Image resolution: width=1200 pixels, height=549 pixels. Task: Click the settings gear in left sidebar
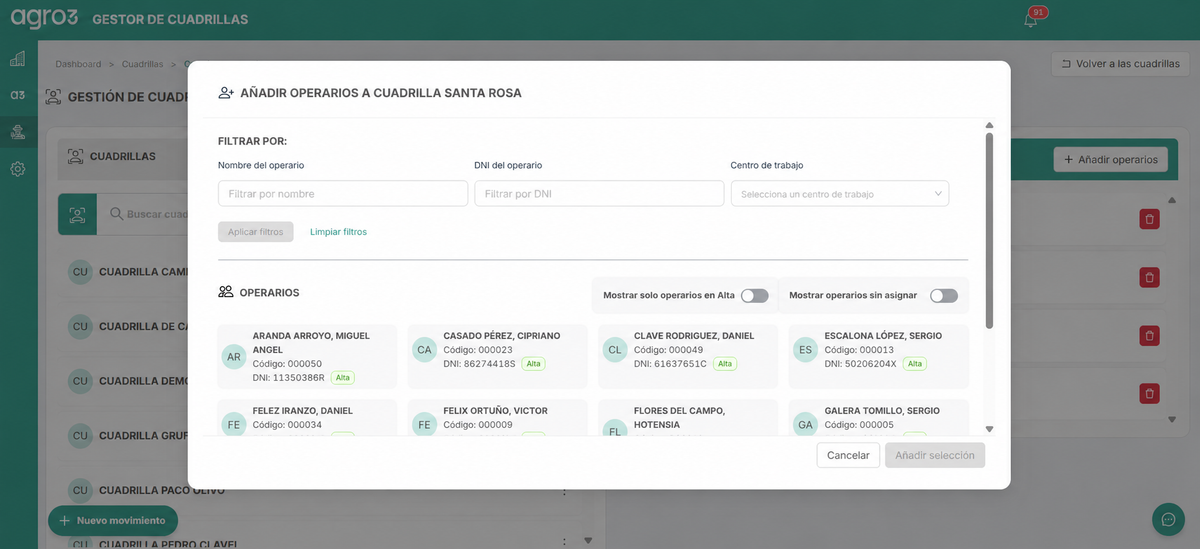tap(18, 169)
